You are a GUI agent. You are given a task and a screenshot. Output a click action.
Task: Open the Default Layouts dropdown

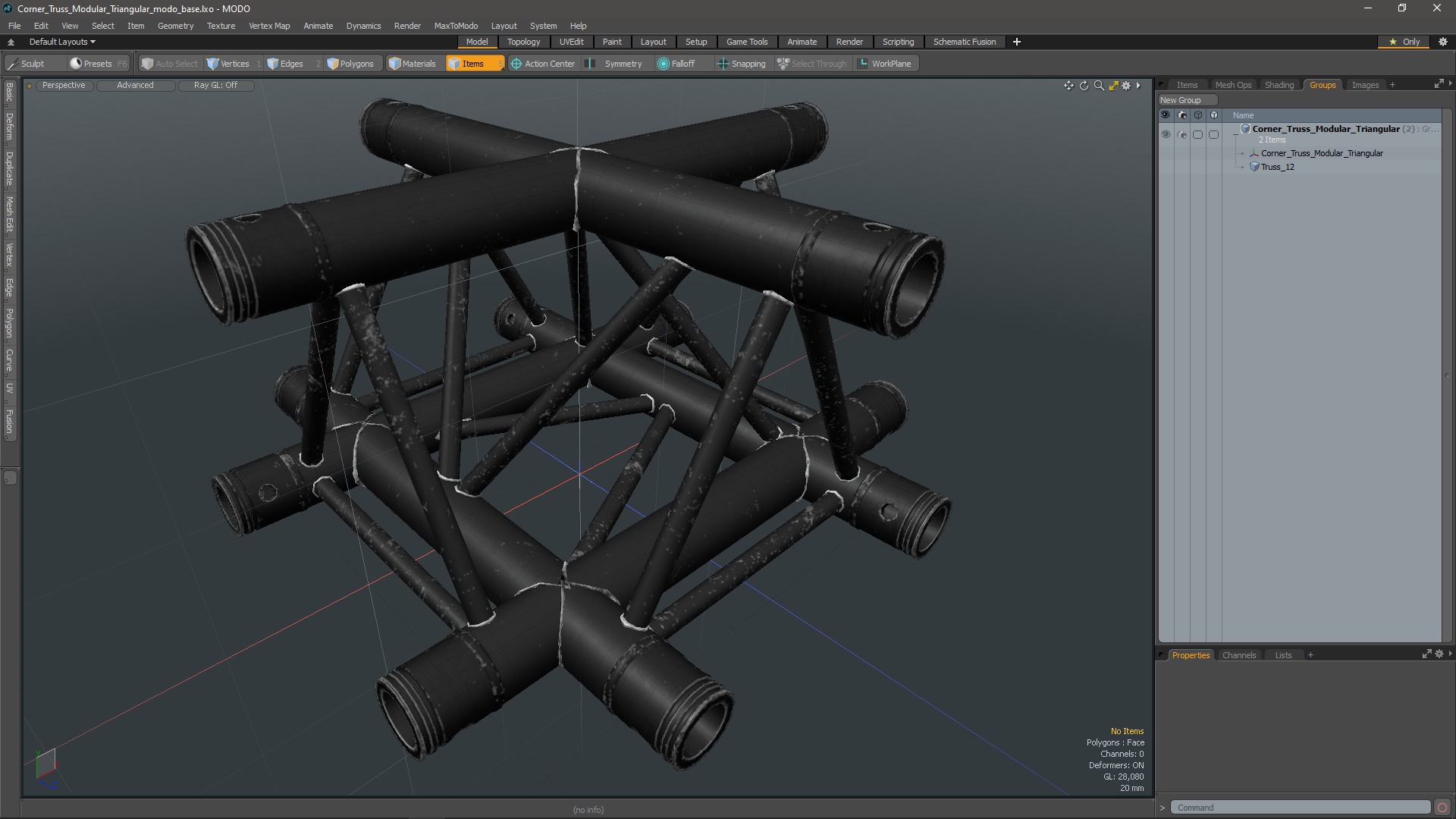[x=62, y=42]
